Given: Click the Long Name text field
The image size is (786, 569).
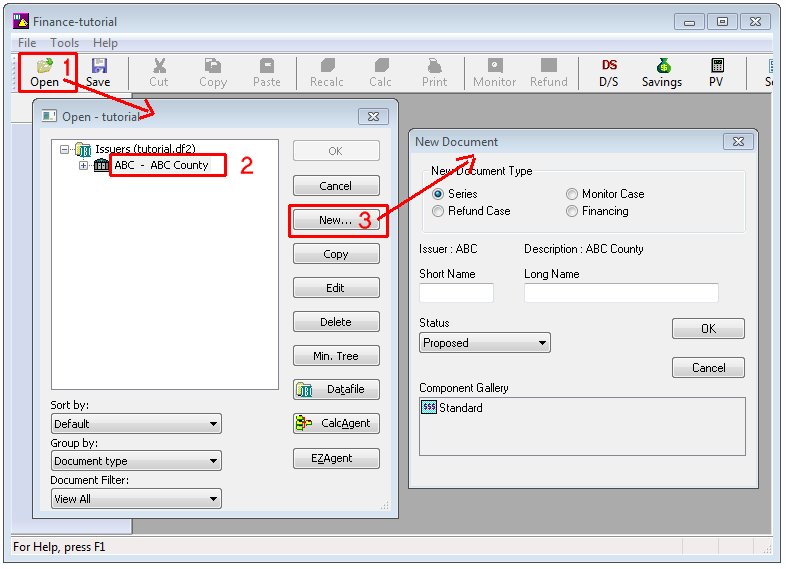Looking at the screenshot, I should tap(621, 293).
